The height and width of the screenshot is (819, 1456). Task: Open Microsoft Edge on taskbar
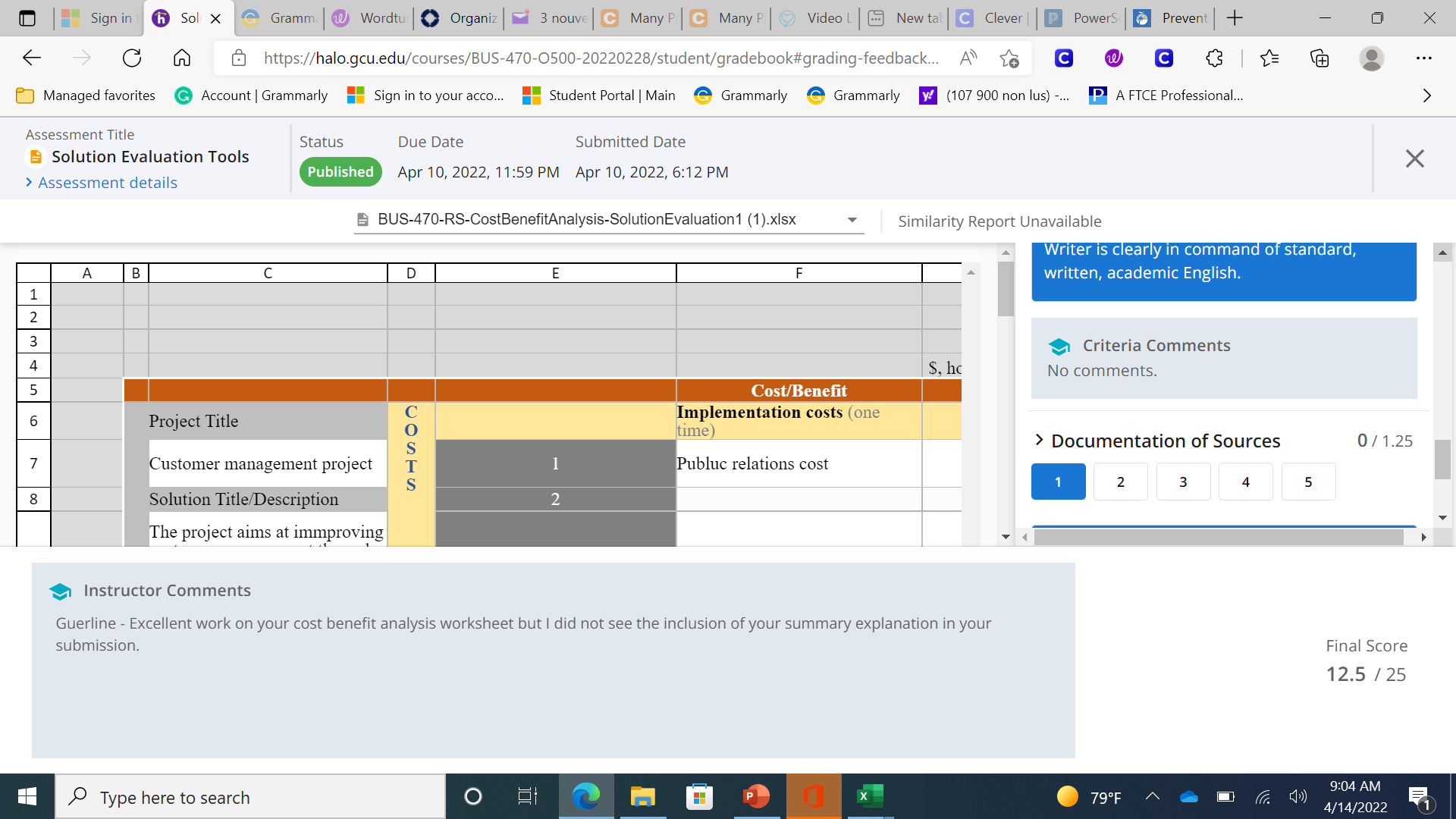tap(585, 796)
